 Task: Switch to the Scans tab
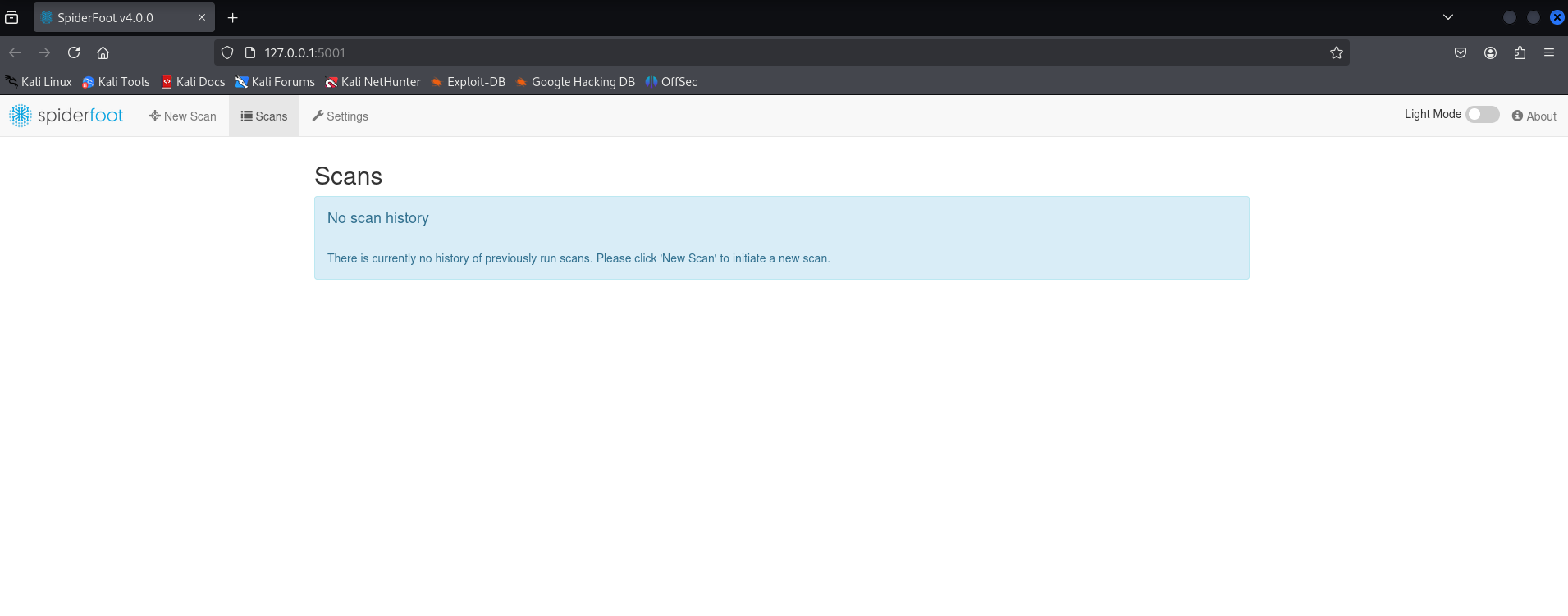click(x=263, y=116)
